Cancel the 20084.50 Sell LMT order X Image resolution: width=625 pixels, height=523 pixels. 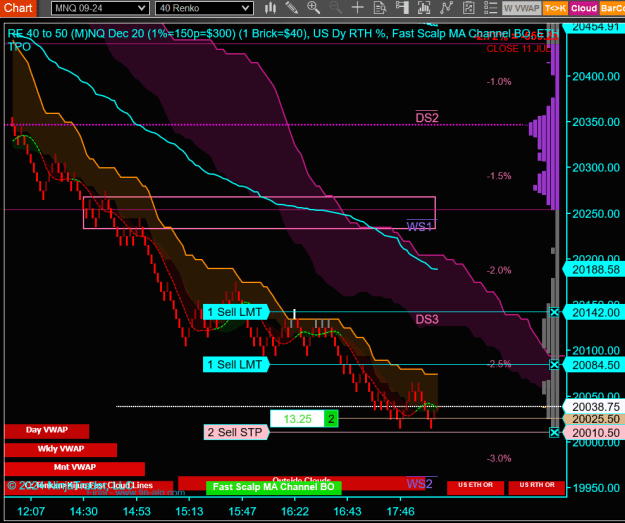[x=554, y=364]
